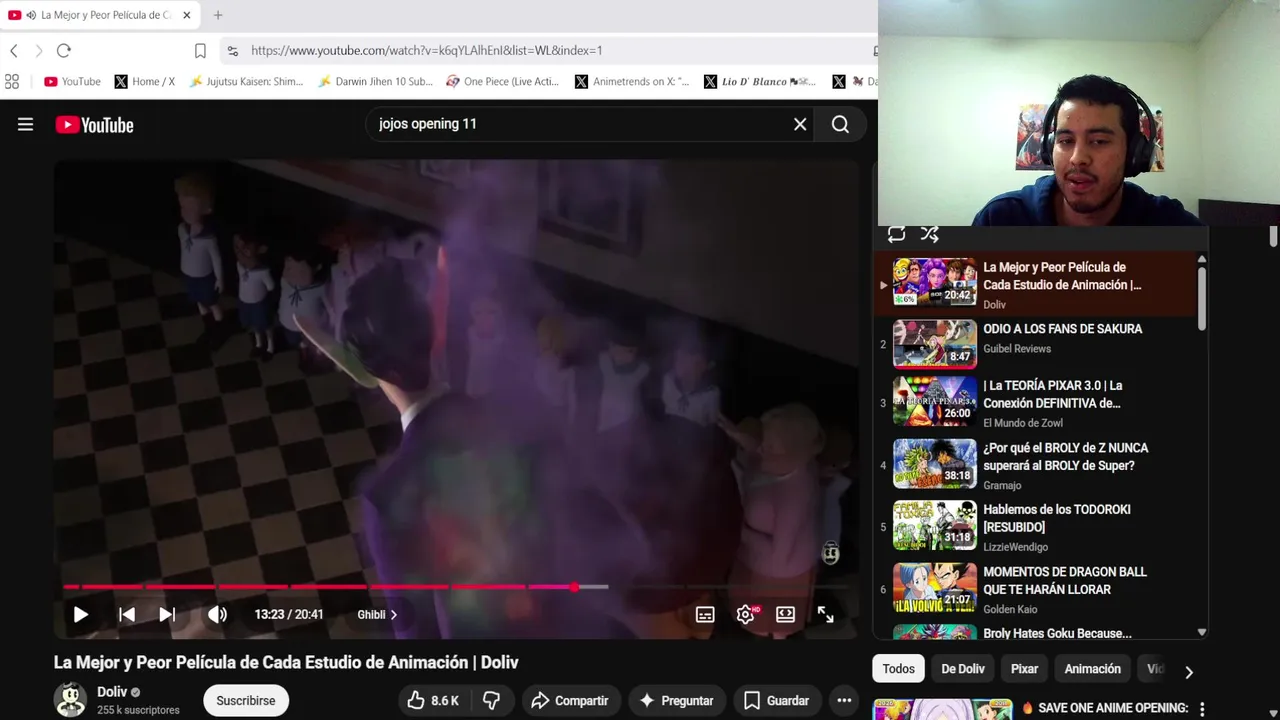Skip to the next playlist video

pyautogui.click(x=167, y=615)
